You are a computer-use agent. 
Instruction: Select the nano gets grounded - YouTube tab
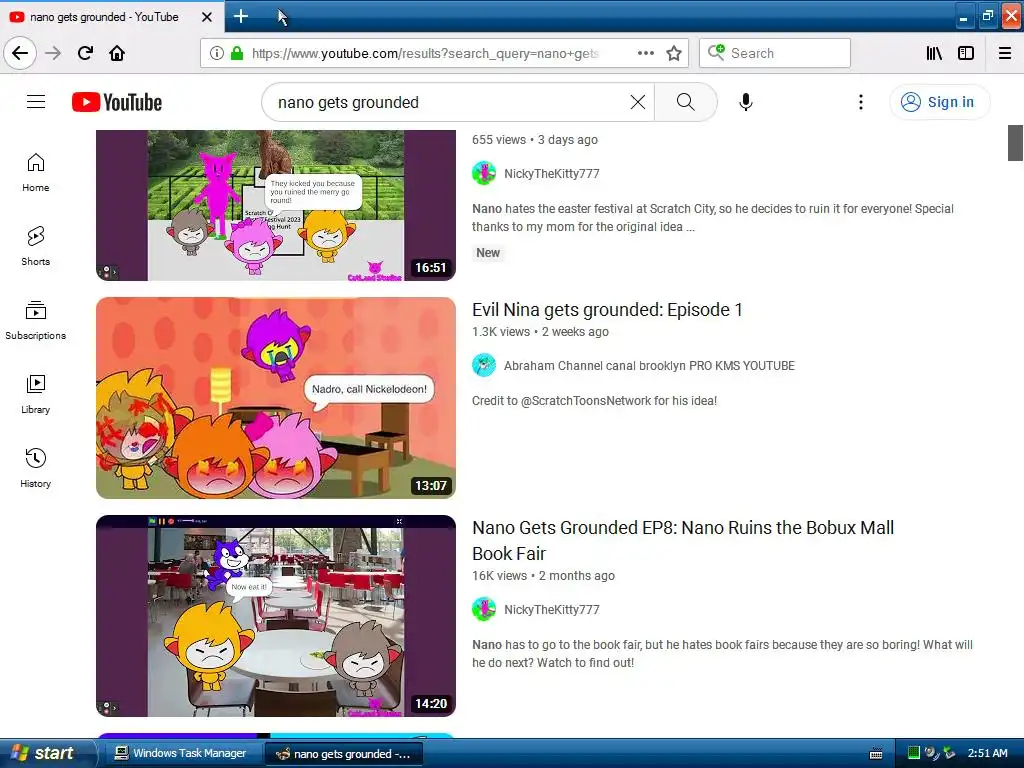[104, 17]
